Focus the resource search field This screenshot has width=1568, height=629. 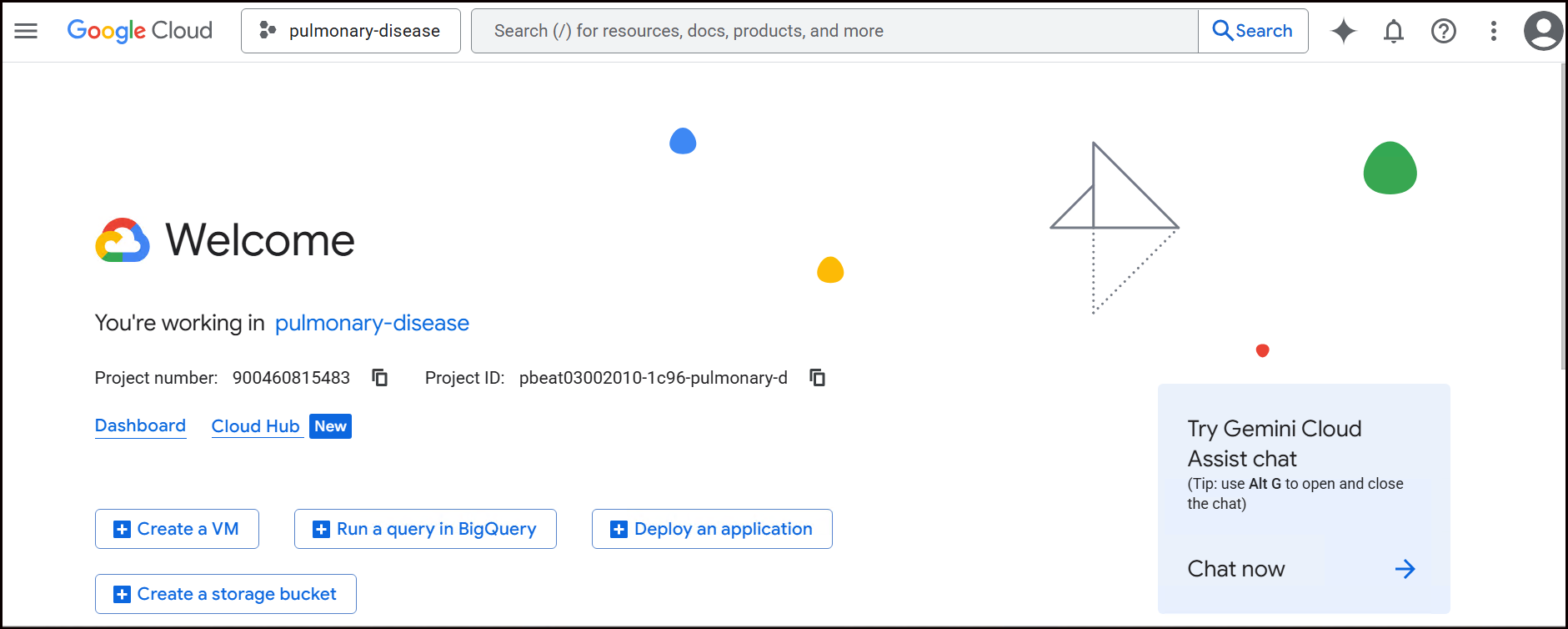pos(834,31)
